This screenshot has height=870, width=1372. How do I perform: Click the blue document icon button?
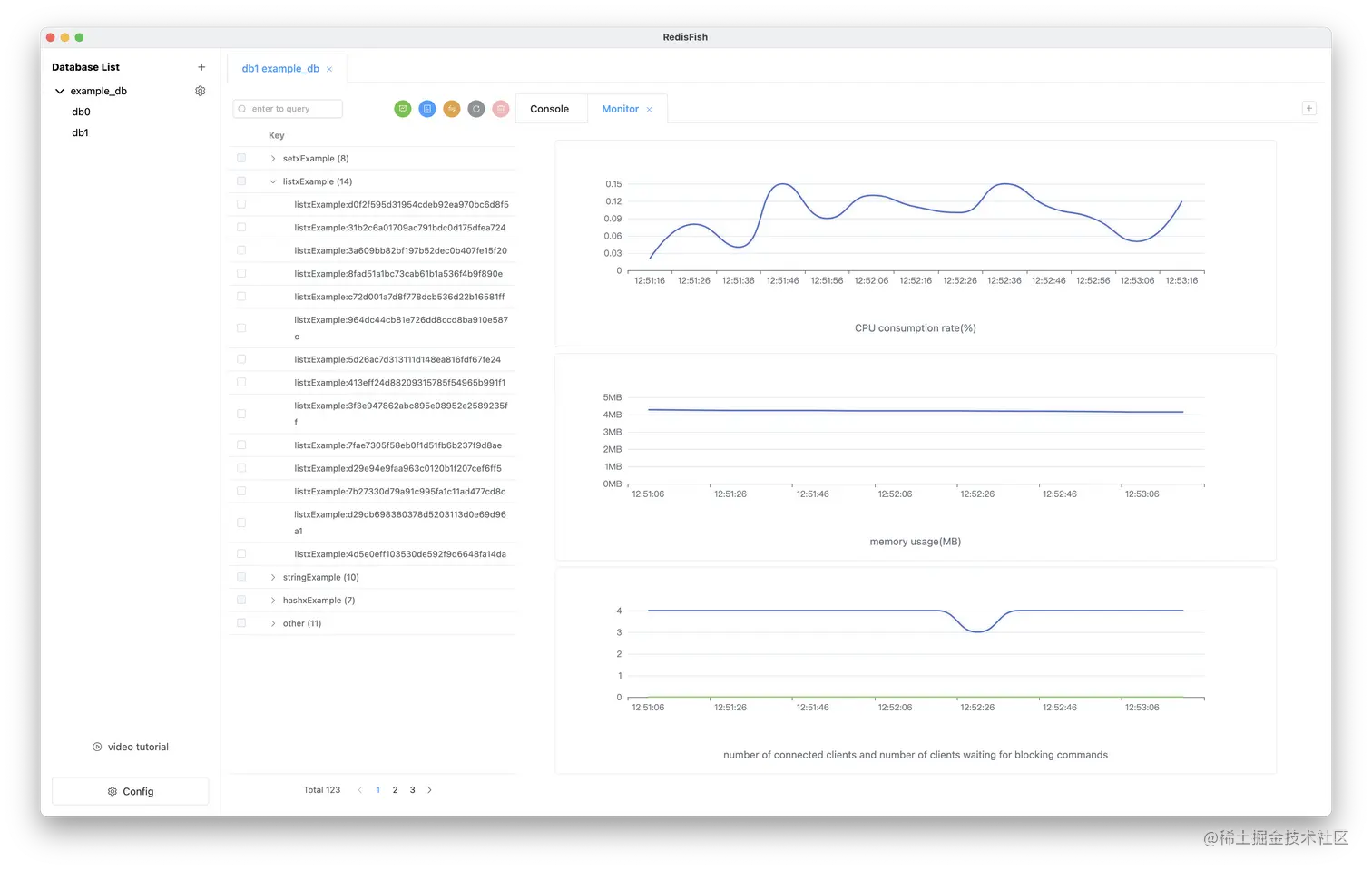tap(427, 109)
